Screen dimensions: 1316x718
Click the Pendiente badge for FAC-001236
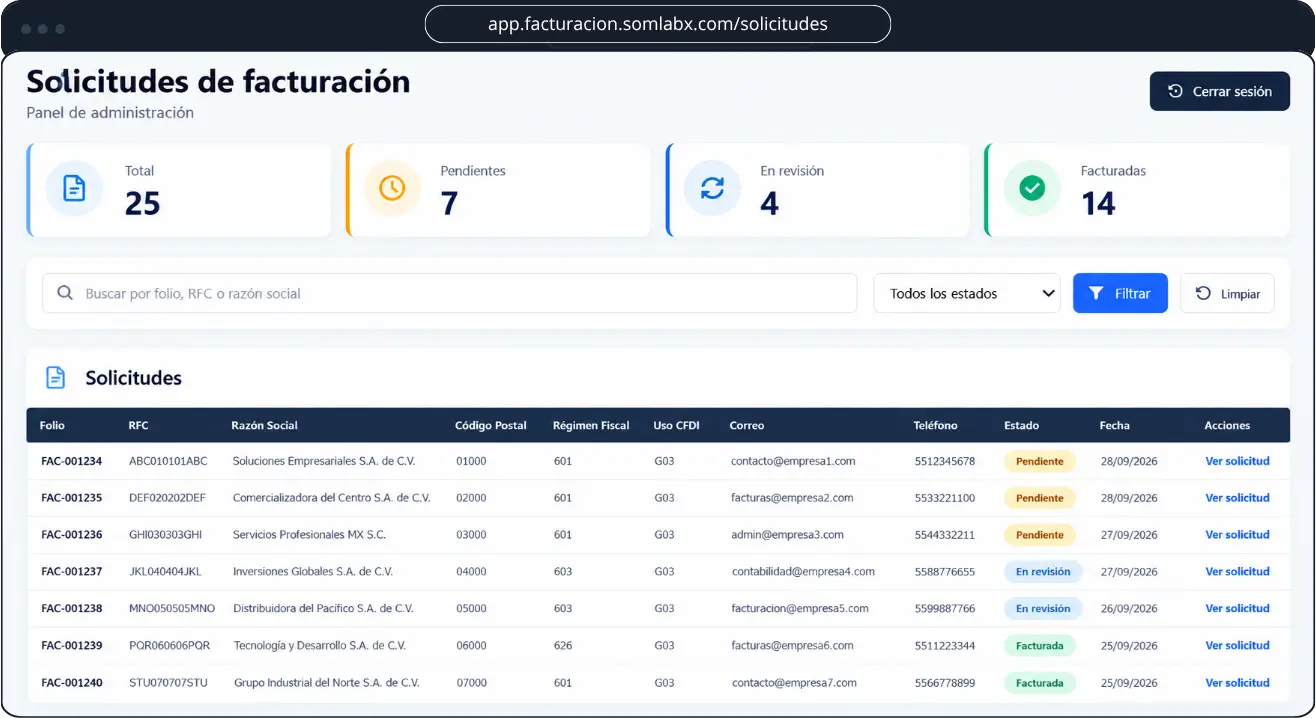[1040, 535]
